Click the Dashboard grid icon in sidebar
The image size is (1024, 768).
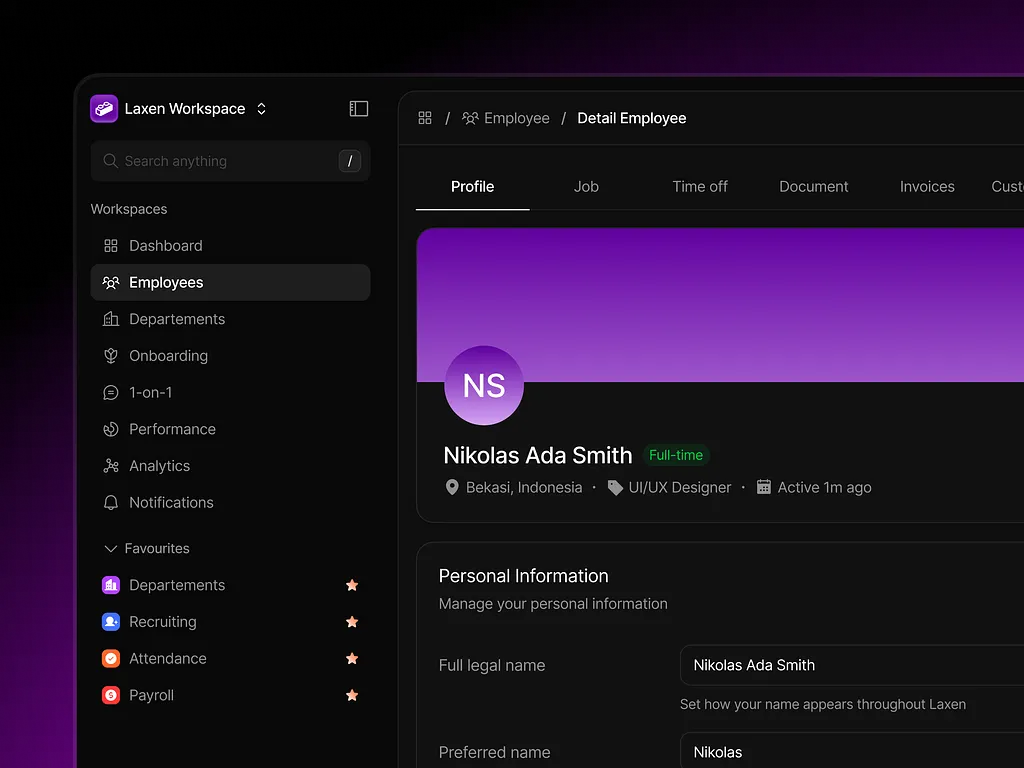[111, 246]
